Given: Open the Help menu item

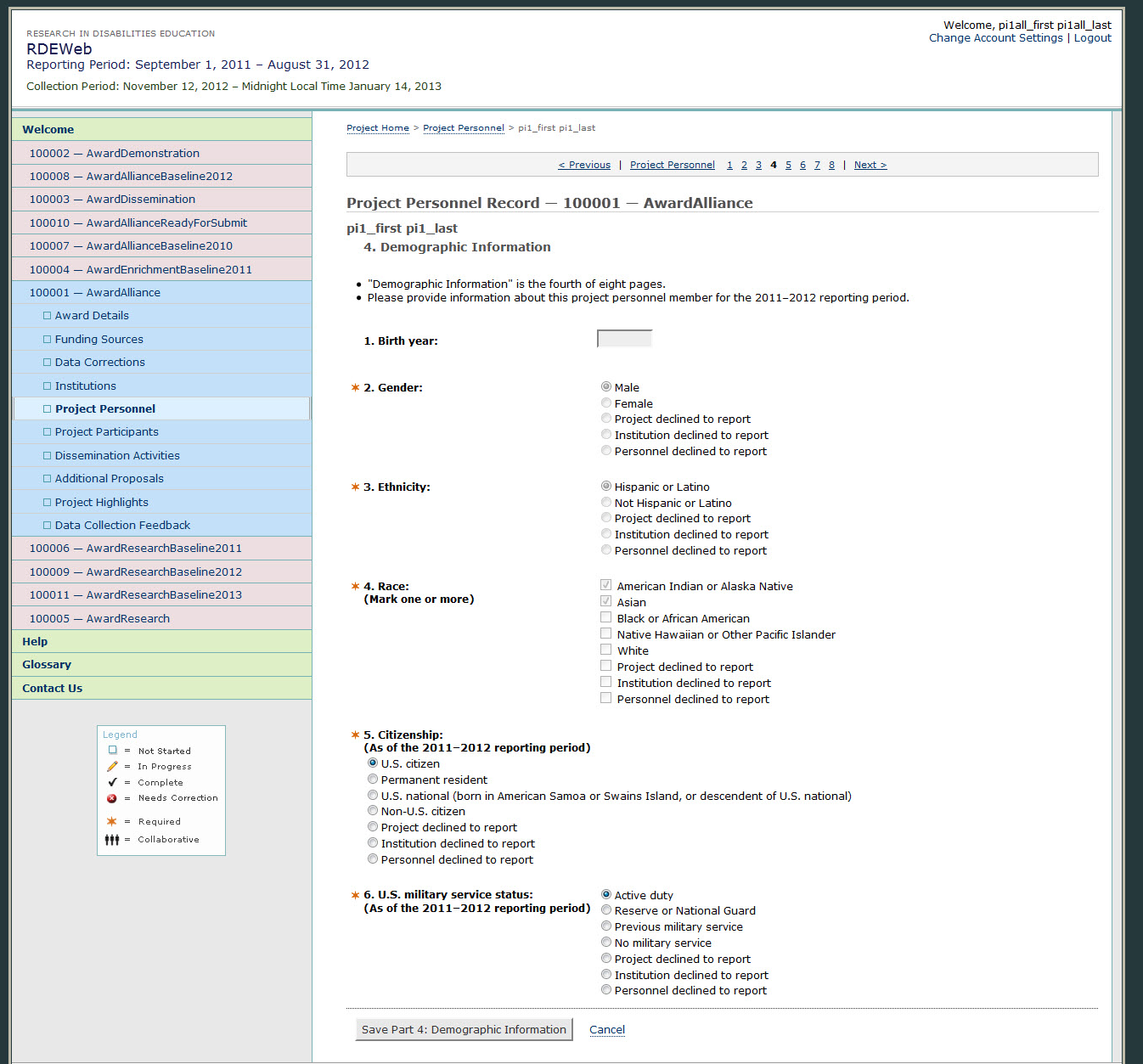Looking at the screenshot, I should (x=35, y=642).
